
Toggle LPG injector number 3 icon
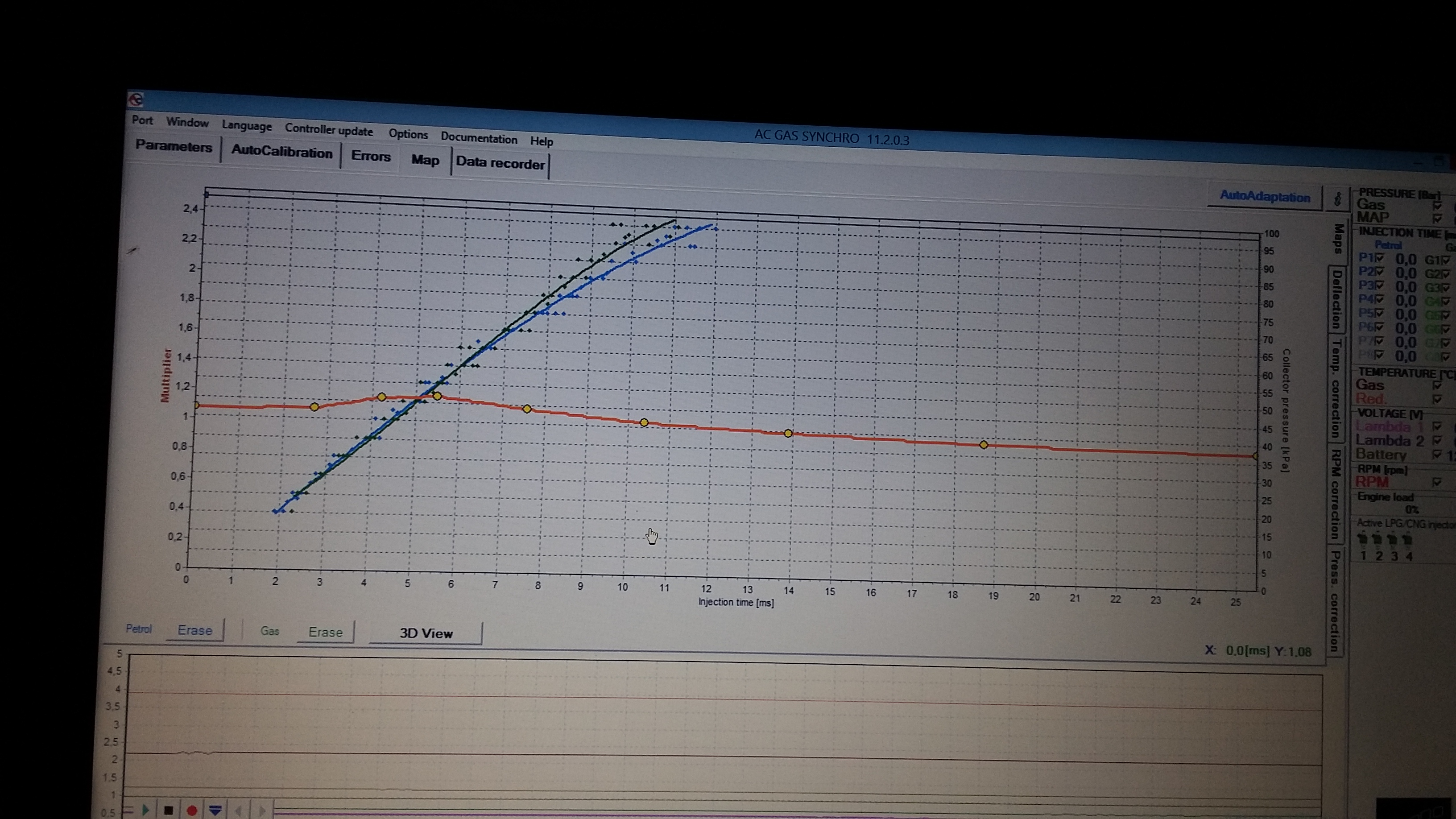1392,540
